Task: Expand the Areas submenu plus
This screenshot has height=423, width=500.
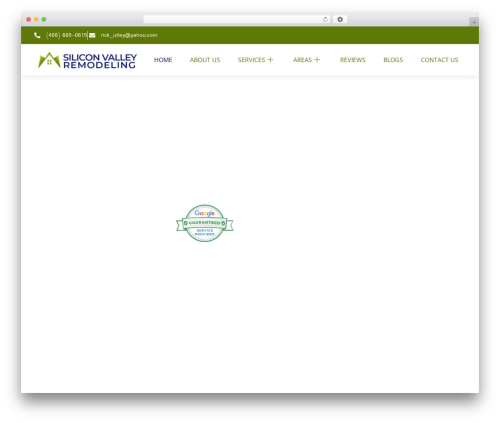Action: tap(317, 60)
